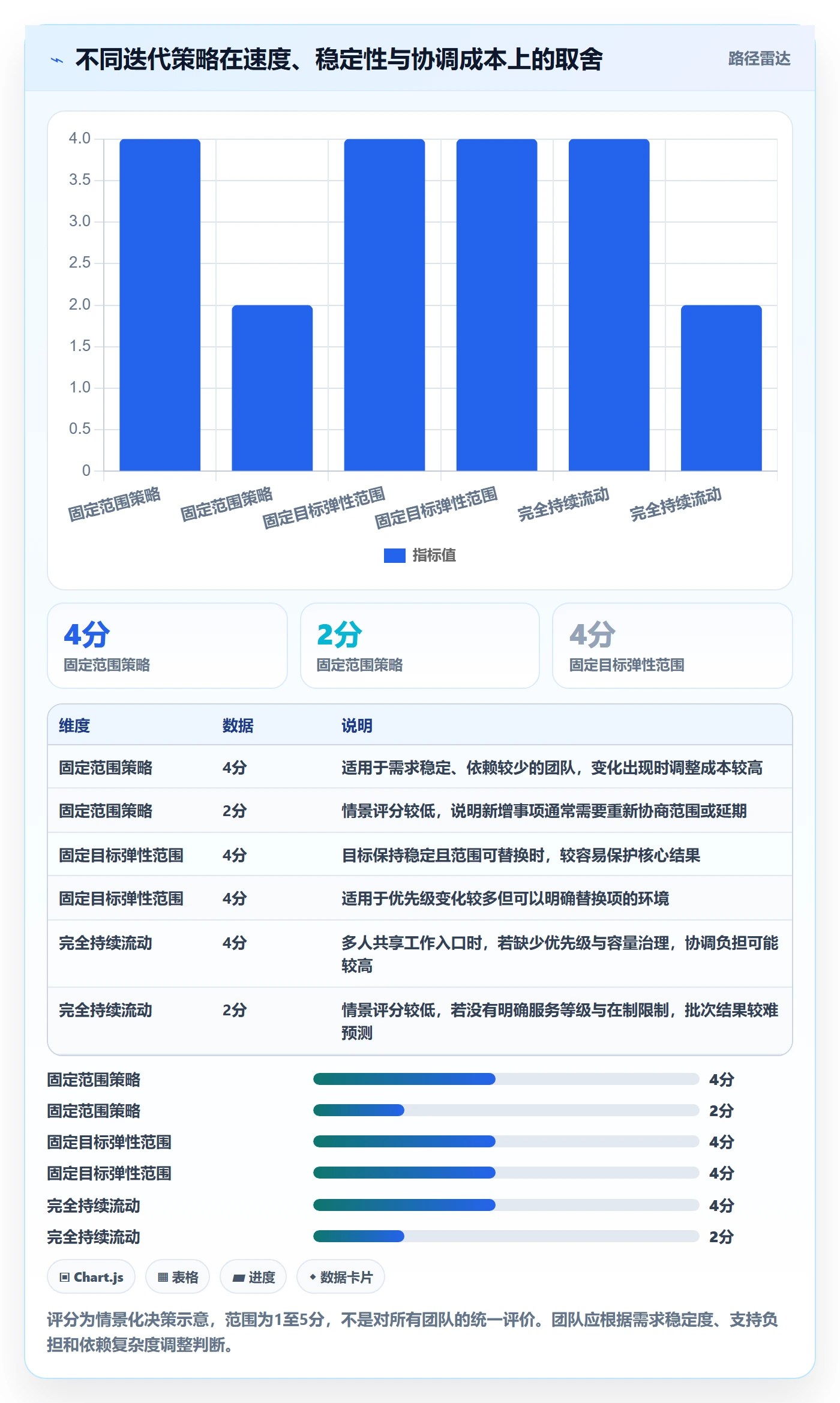The height and width of the screenshot is (1403, 840).
Task: Click the 路径雷达 badge in the header
Action: click(759, 58)
